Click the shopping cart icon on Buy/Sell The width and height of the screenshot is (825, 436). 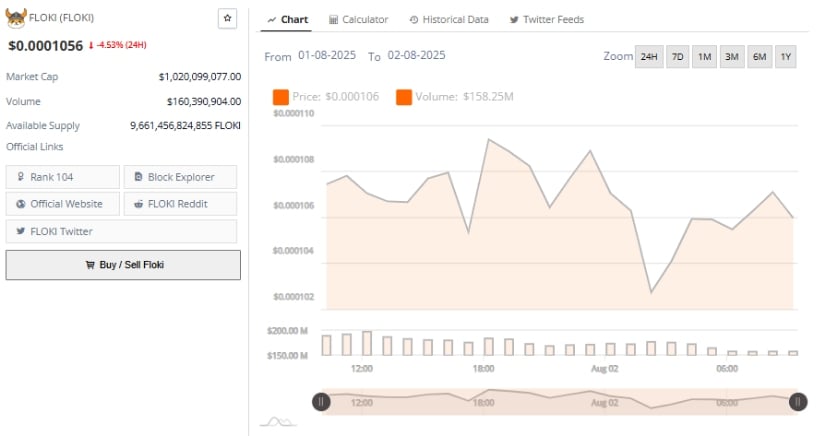[x=90, y=265]
